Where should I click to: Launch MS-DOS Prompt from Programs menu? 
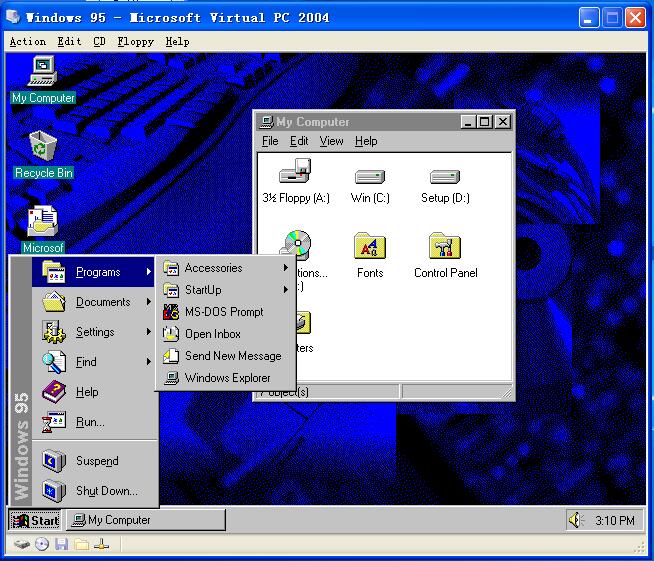tap(226, 312)
